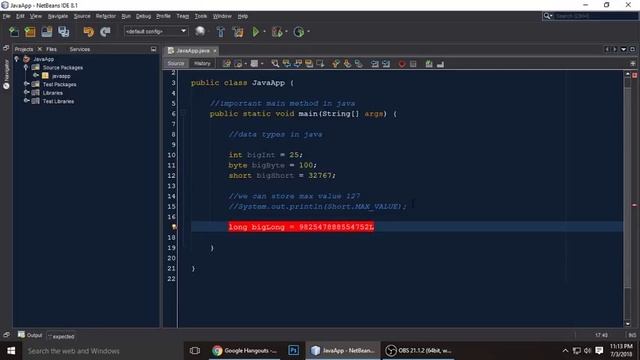Click the red Start Macro Recording icon
Image resolution: width=640 pixels, height=360 pixels.
402,64
